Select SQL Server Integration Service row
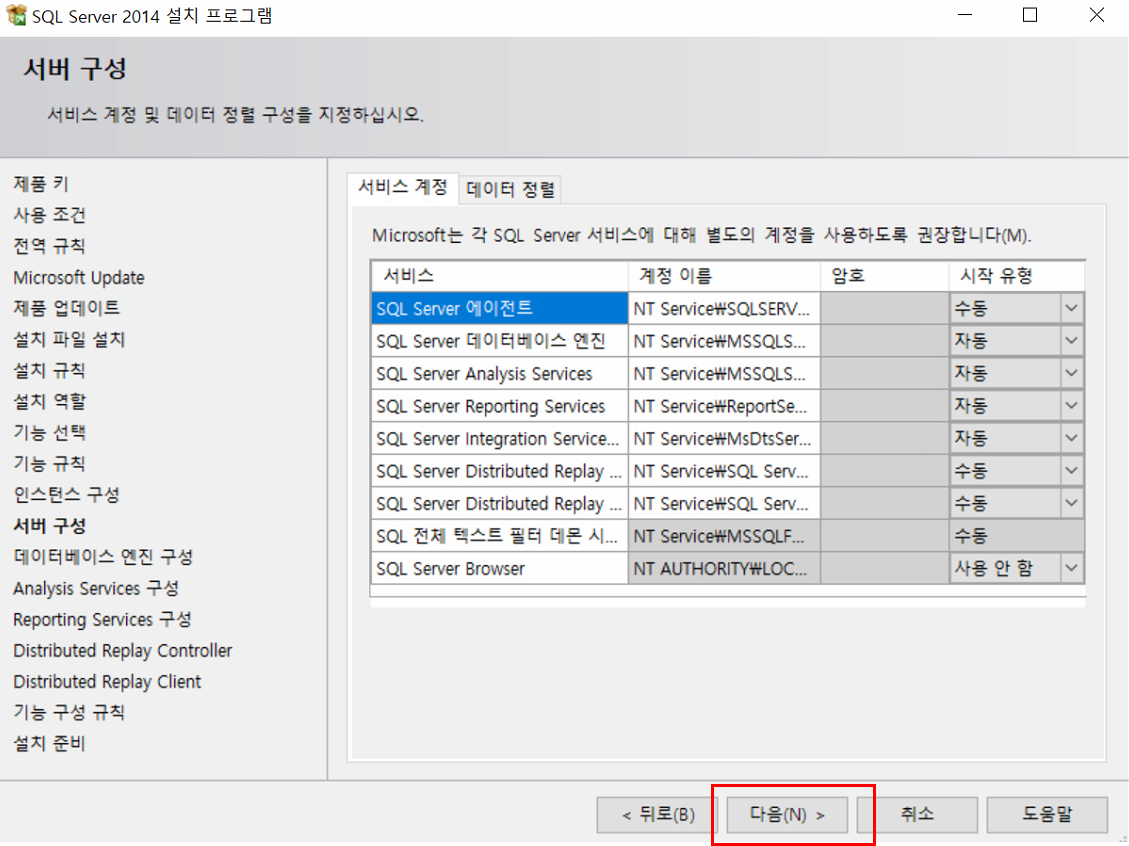The height and width of the screenshot is (846, 1129). [x=500, y=438]
